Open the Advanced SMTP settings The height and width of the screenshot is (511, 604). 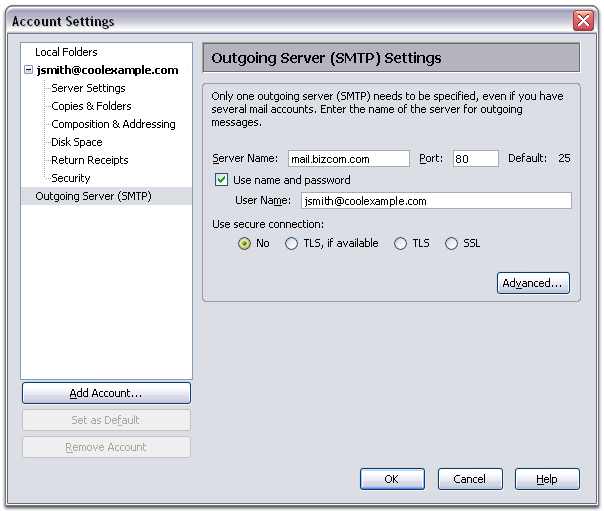pos(533,283)
